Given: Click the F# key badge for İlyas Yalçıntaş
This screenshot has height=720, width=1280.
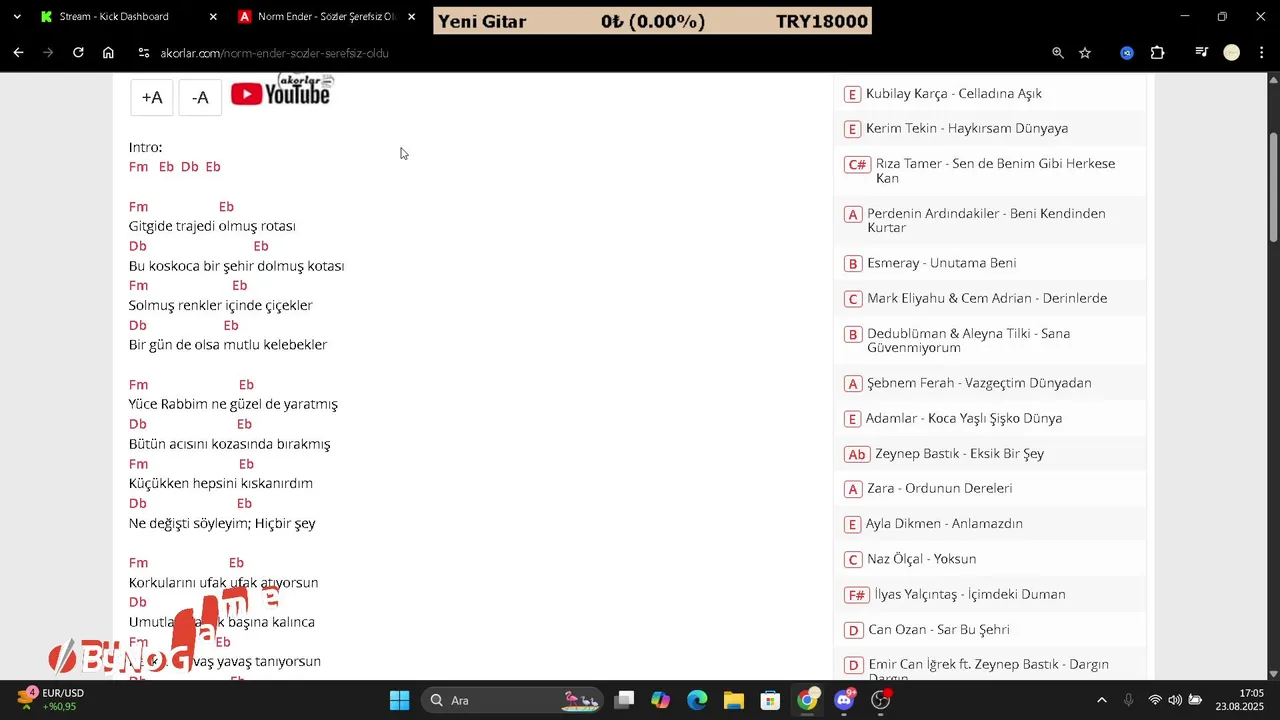Looking at the screenshot, I should tap(857, 595).
